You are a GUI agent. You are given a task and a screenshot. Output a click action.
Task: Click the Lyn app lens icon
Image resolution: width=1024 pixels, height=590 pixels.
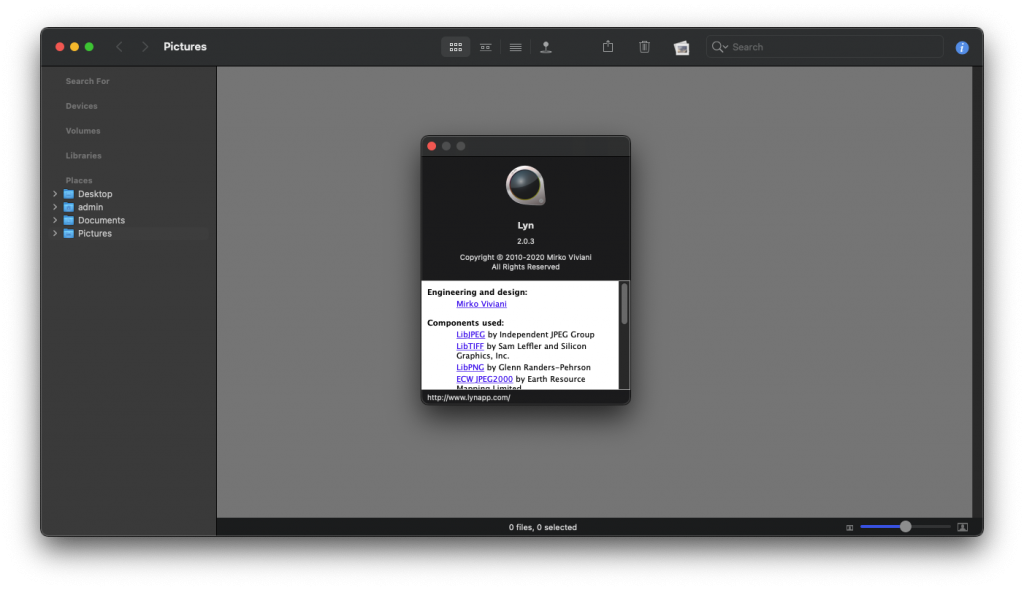pos(526,186)
